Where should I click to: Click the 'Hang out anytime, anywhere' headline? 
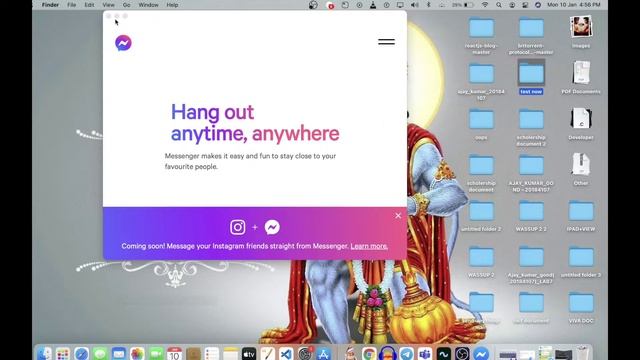255,122
